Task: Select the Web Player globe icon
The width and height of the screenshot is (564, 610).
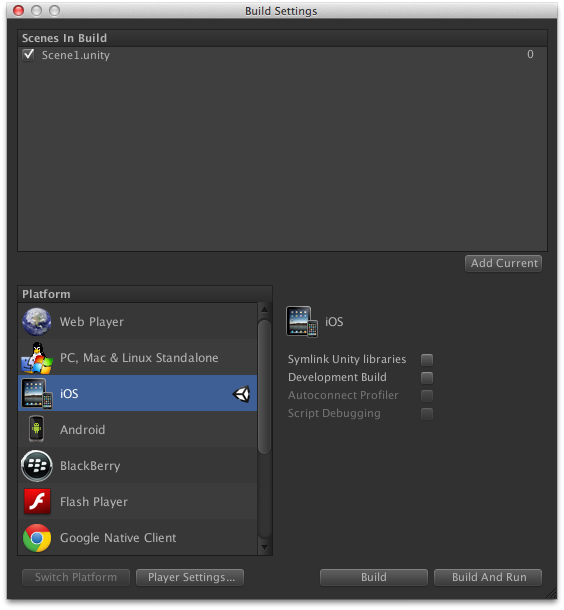Action: click(x=37, y=321)
